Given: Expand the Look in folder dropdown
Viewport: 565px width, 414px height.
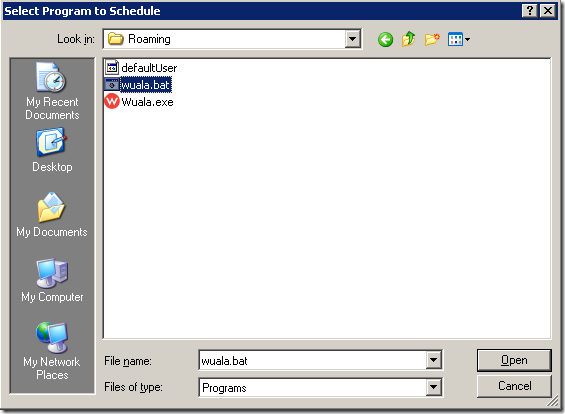Looking at the screenshot, I should 352,39.
